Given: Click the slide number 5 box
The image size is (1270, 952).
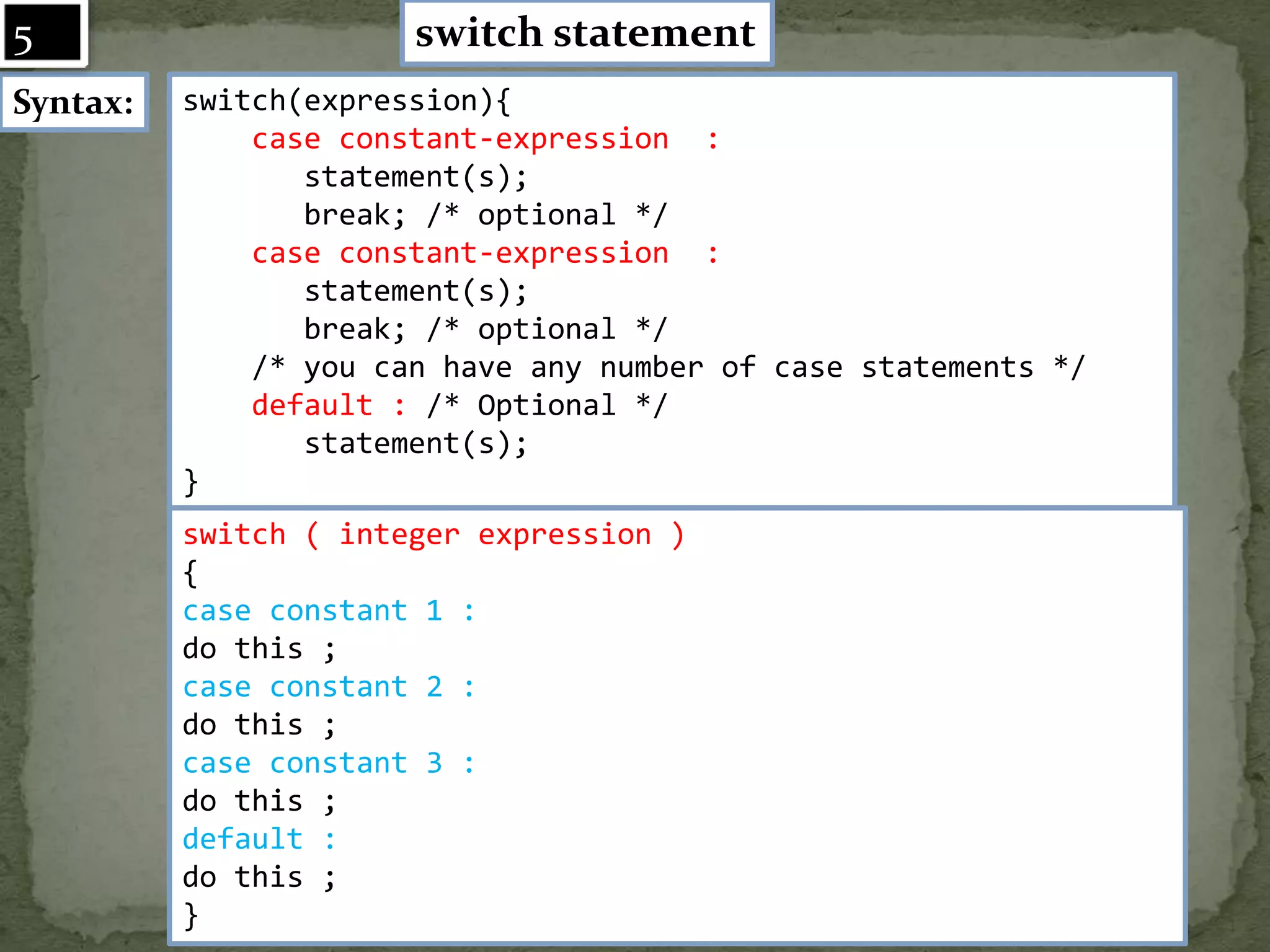Looking at the screenshot, I should point(42,34).
